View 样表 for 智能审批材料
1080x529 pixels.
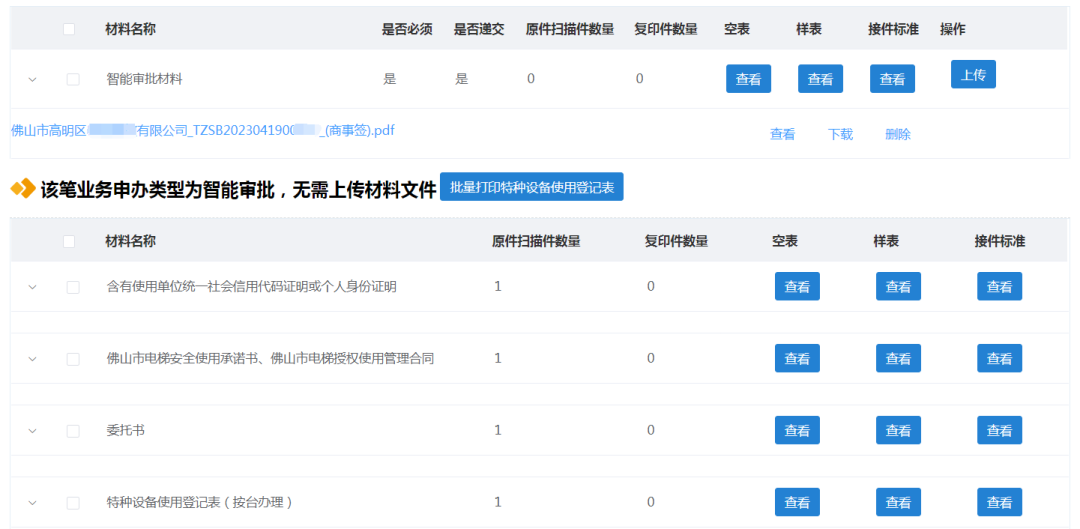click(820, 79)
